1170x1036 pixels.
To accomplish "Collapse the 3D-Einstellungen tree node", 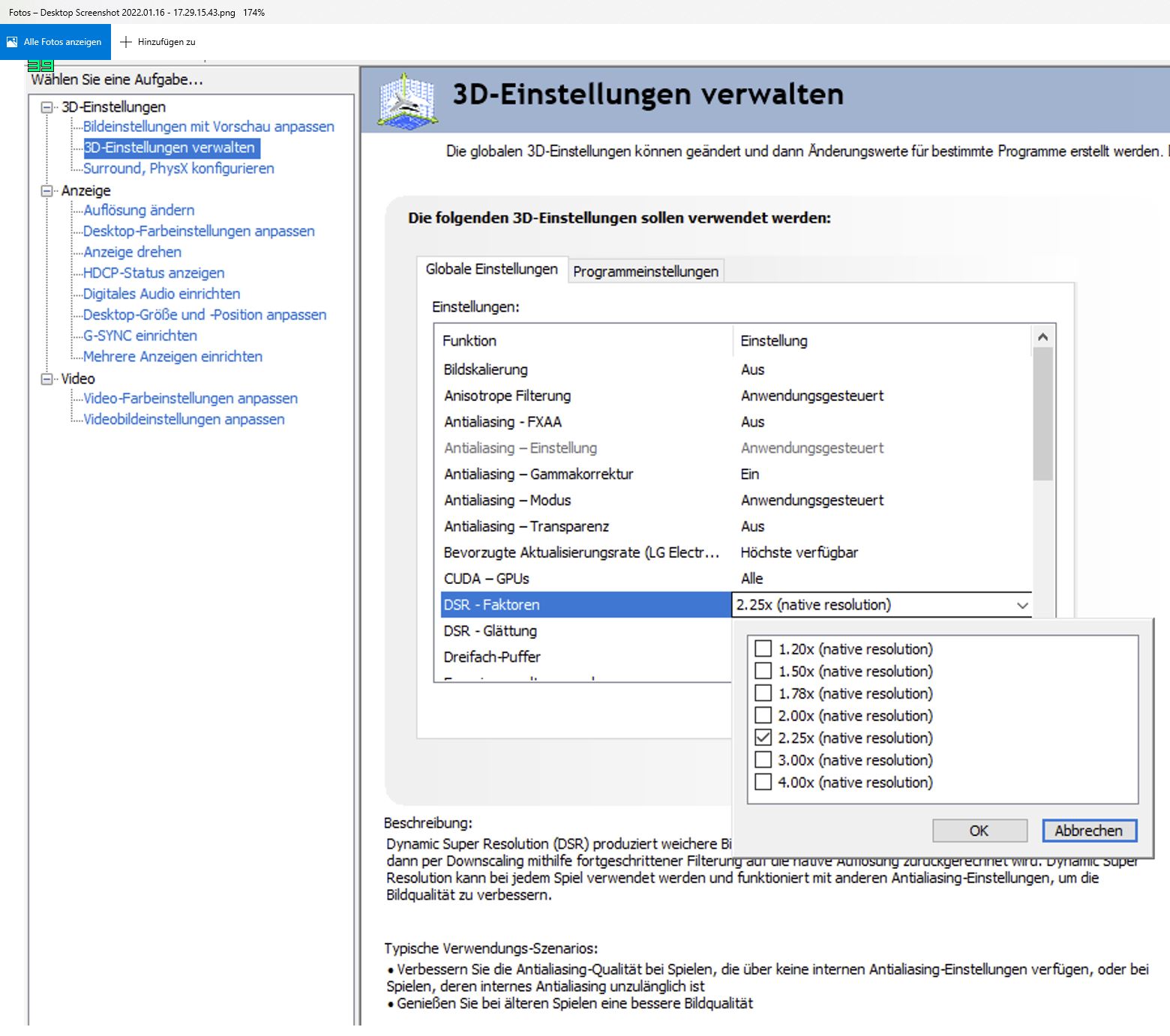I will 47,107.
